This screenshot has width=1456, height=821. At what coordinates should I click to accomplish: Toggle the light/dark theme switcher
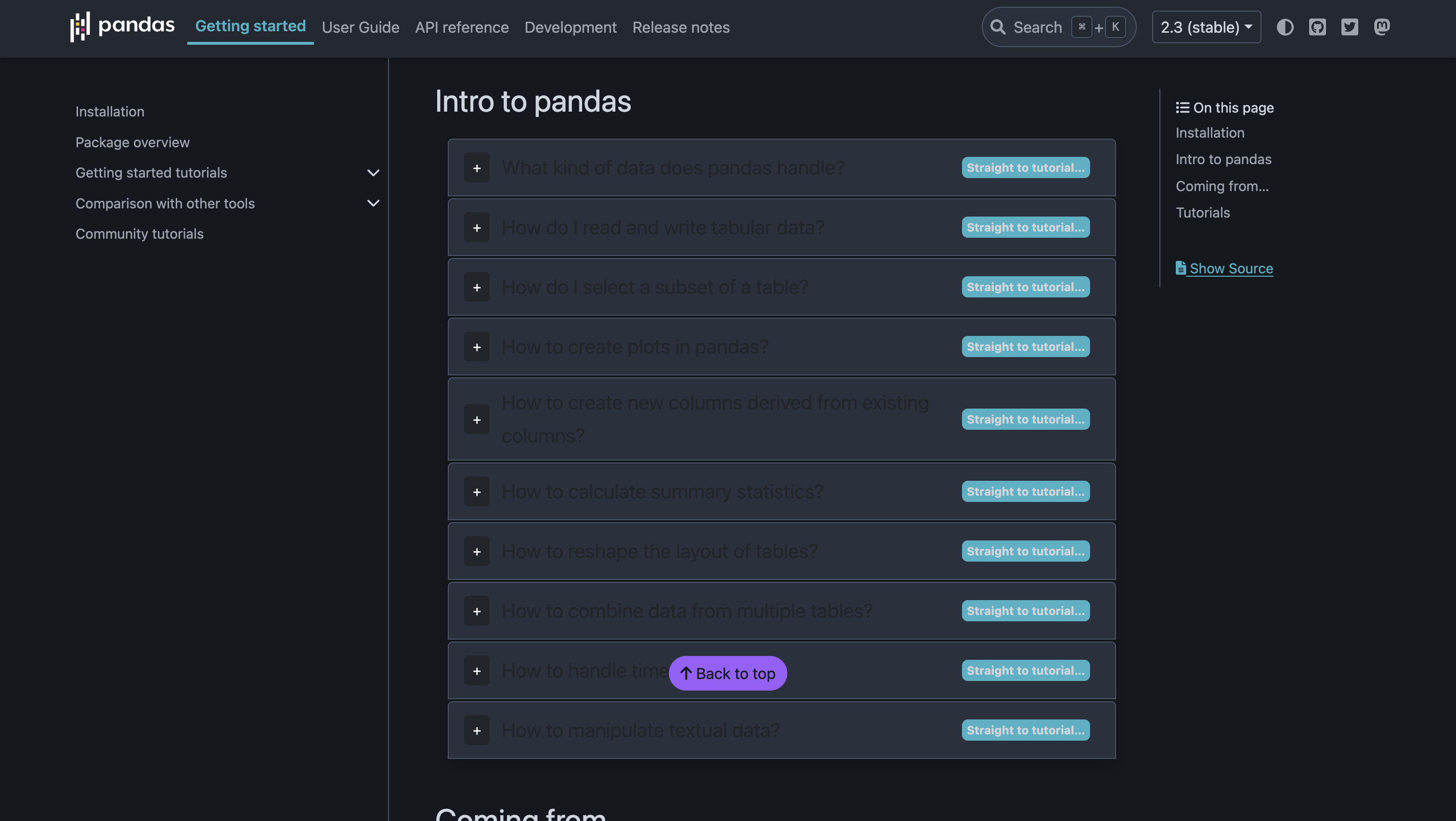1285,27
